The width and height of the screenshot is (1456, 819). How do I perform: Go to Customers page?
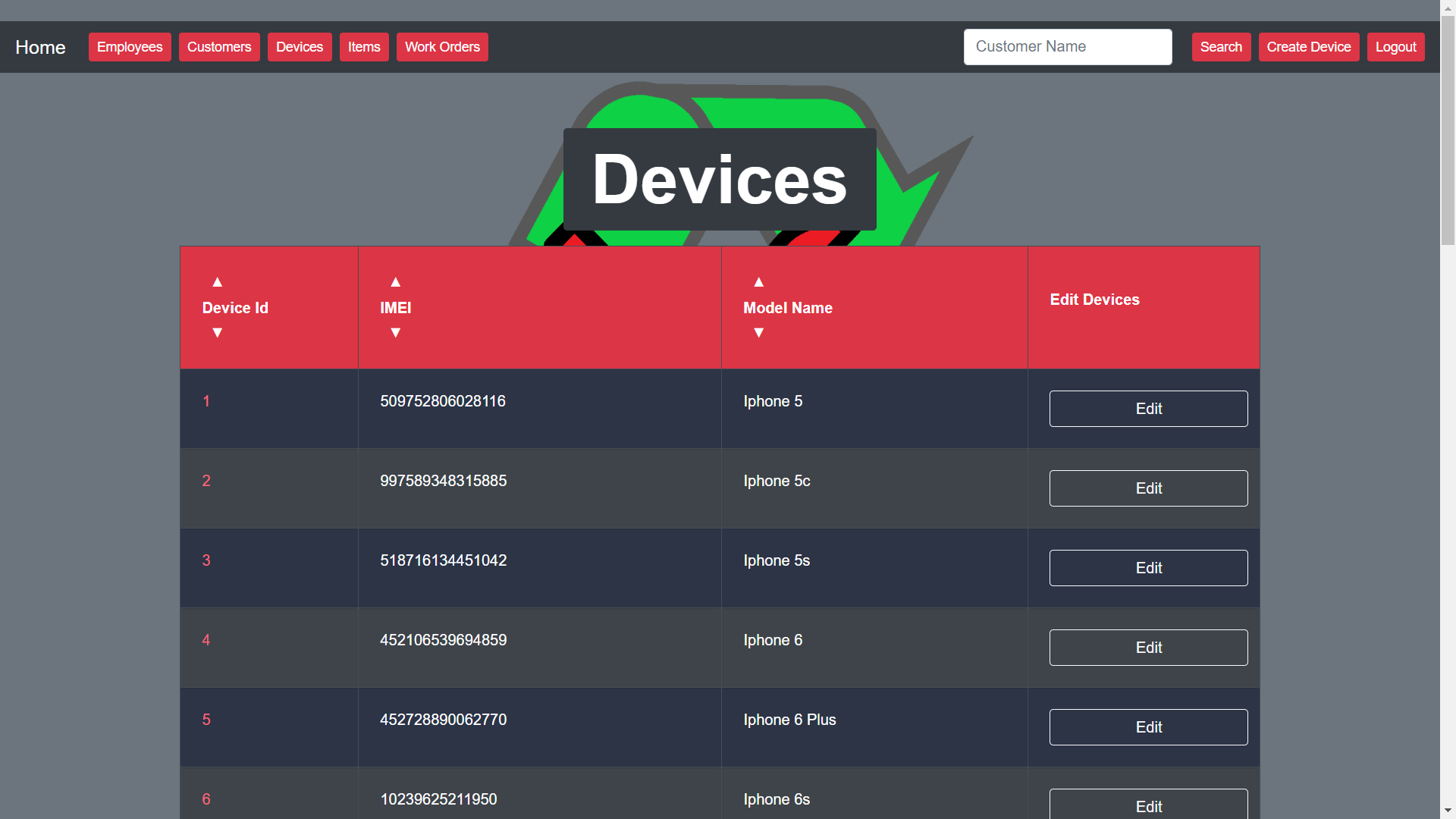pyautogui.click(x=219, y=47)
